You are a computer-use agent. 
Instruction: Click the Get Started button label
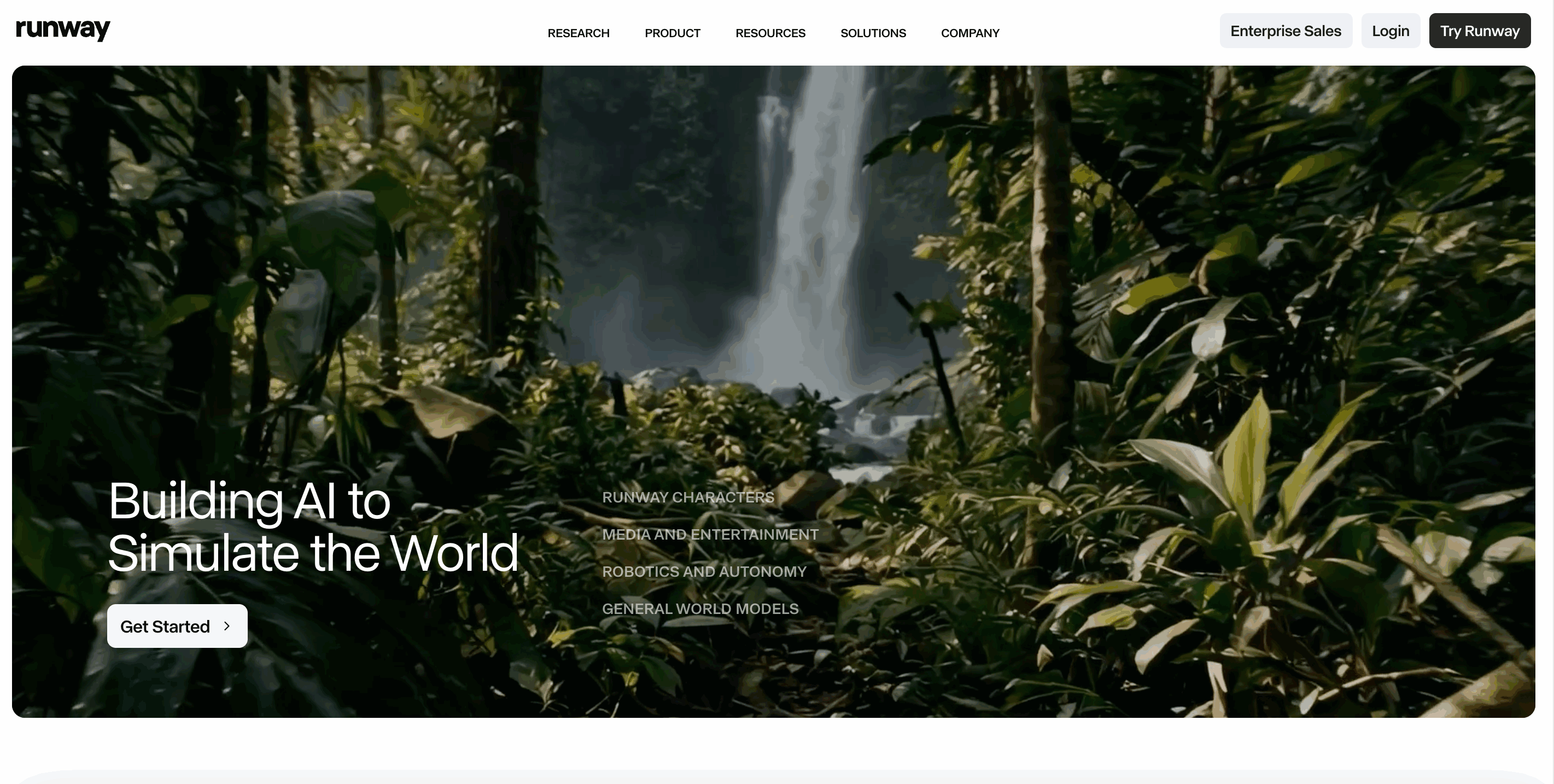pos(165,627)
